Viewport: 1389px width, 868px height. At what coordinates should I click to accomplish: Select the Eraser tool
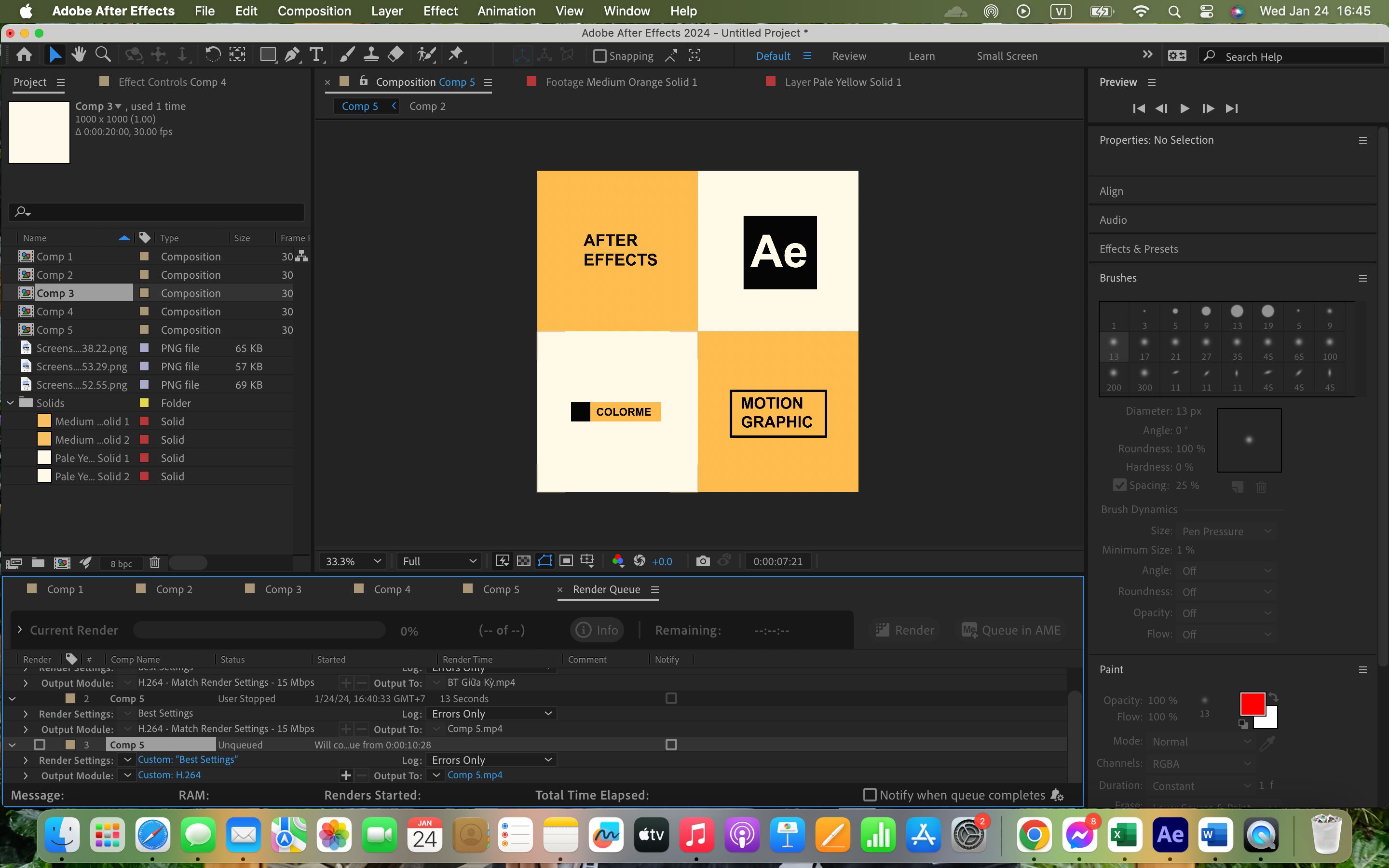[395, 54]
